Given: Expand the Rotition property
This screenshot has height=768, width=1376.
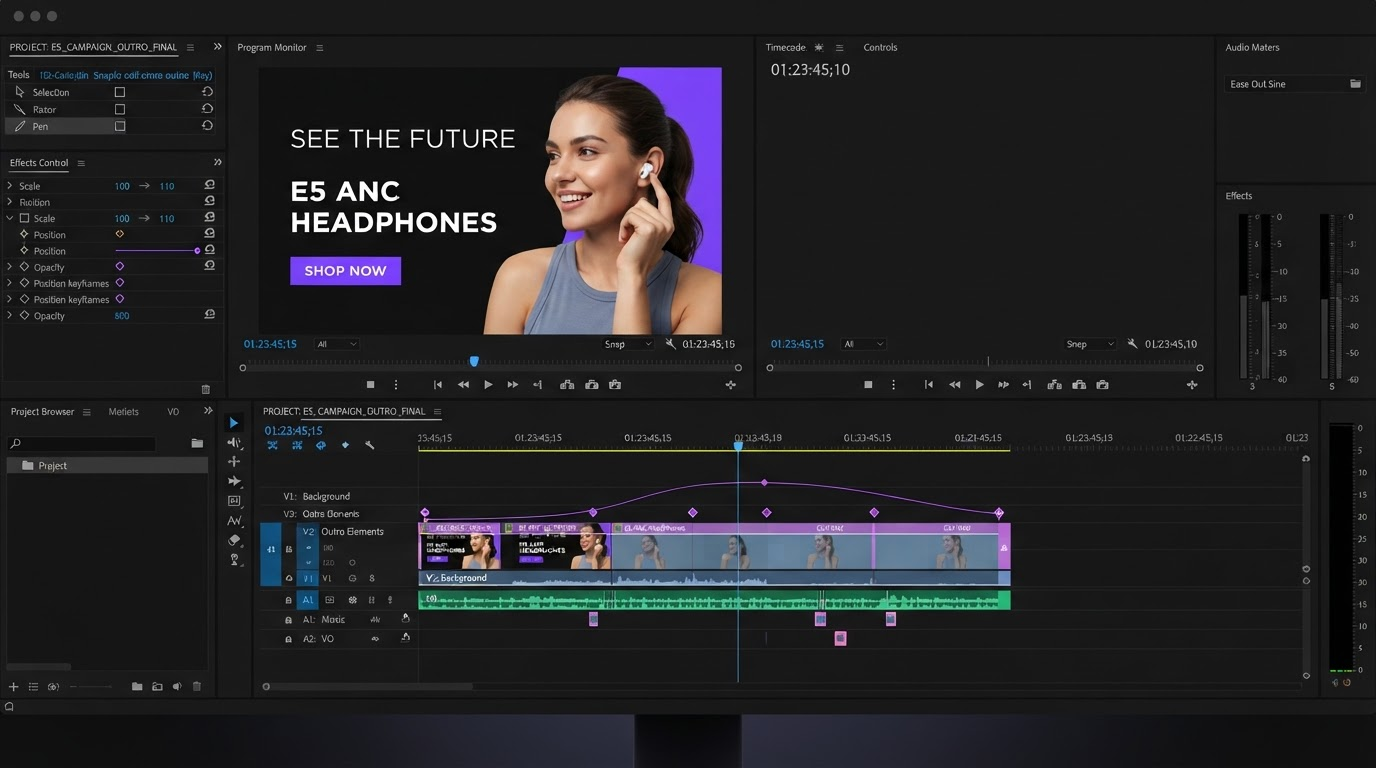Looking at the screenshot, I should tap(10, 202).
